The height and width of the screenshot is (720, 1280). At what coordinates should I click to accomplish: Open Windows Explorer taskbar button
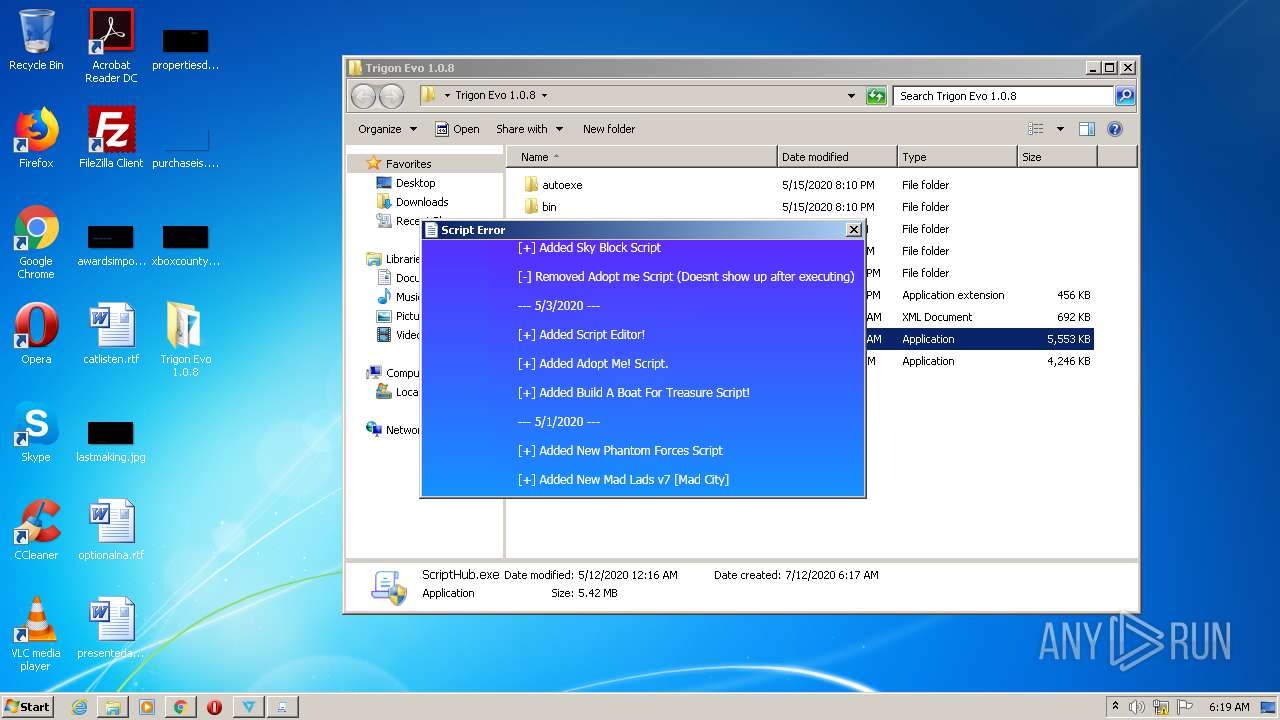113,707
